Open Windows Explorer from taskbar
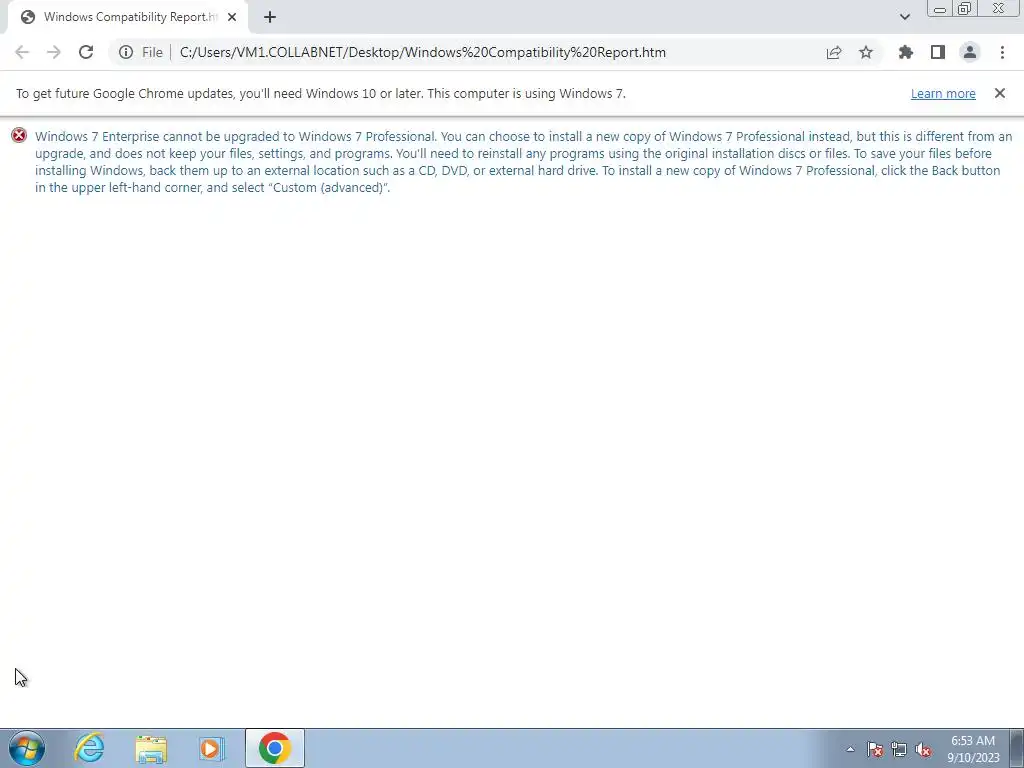 click(x=151, y=748)
